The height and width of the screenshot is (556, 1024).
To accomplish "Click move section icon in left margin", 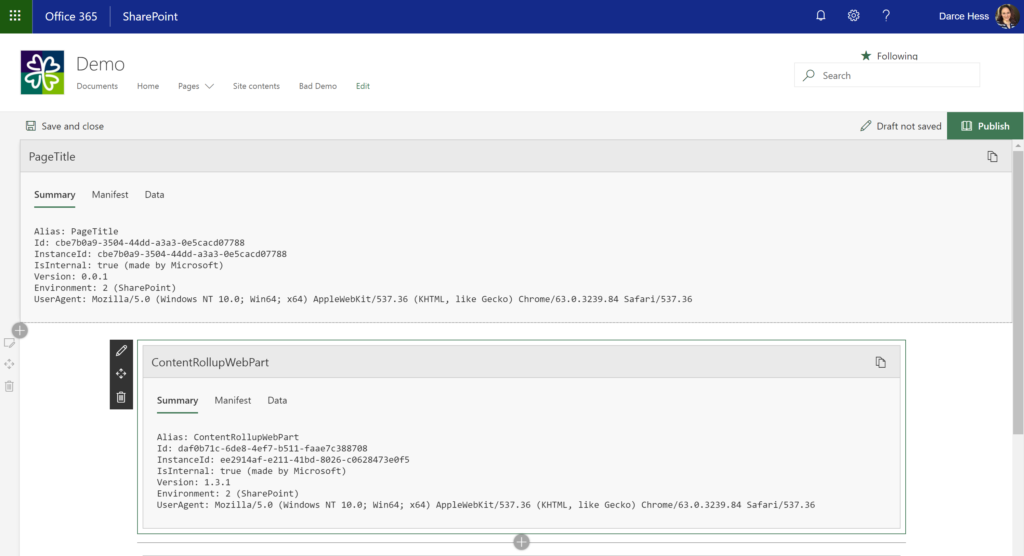I will [9, 364].
